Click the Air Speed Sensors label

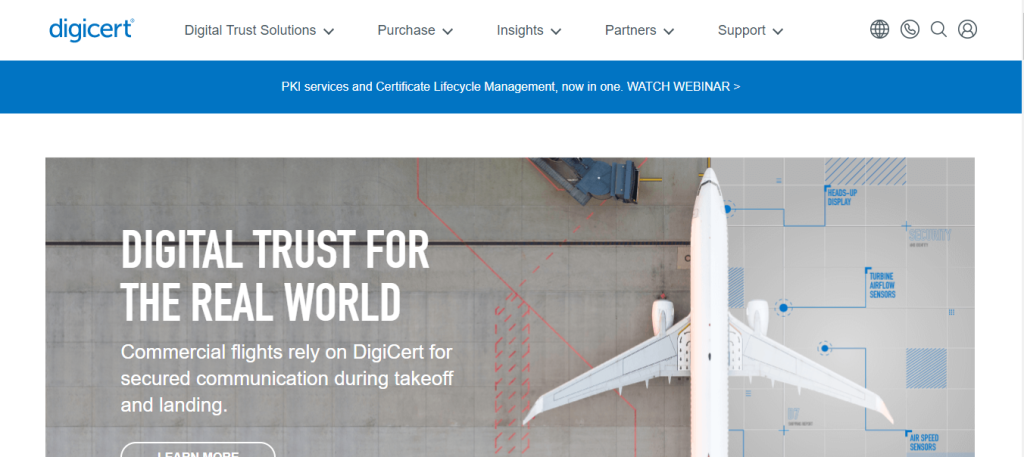pos(923,443)
